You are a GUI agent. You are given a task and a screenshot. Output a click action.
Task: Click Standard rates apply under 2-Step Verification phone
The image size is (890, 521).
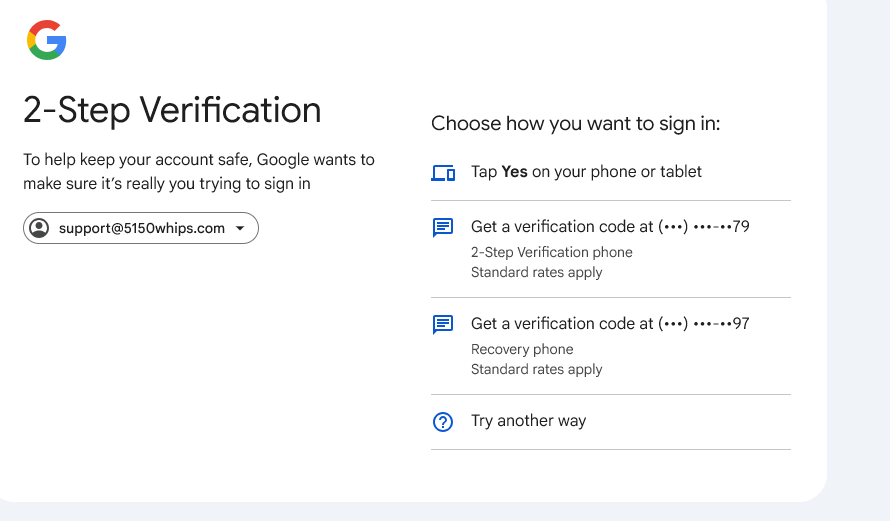(536, 272)
